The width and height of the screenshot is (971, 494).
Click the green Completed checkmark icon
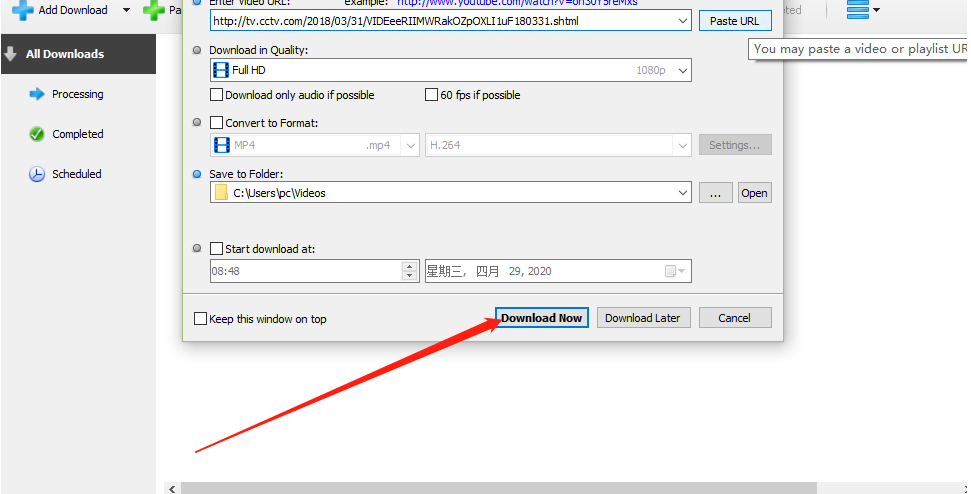click(37, 134)
